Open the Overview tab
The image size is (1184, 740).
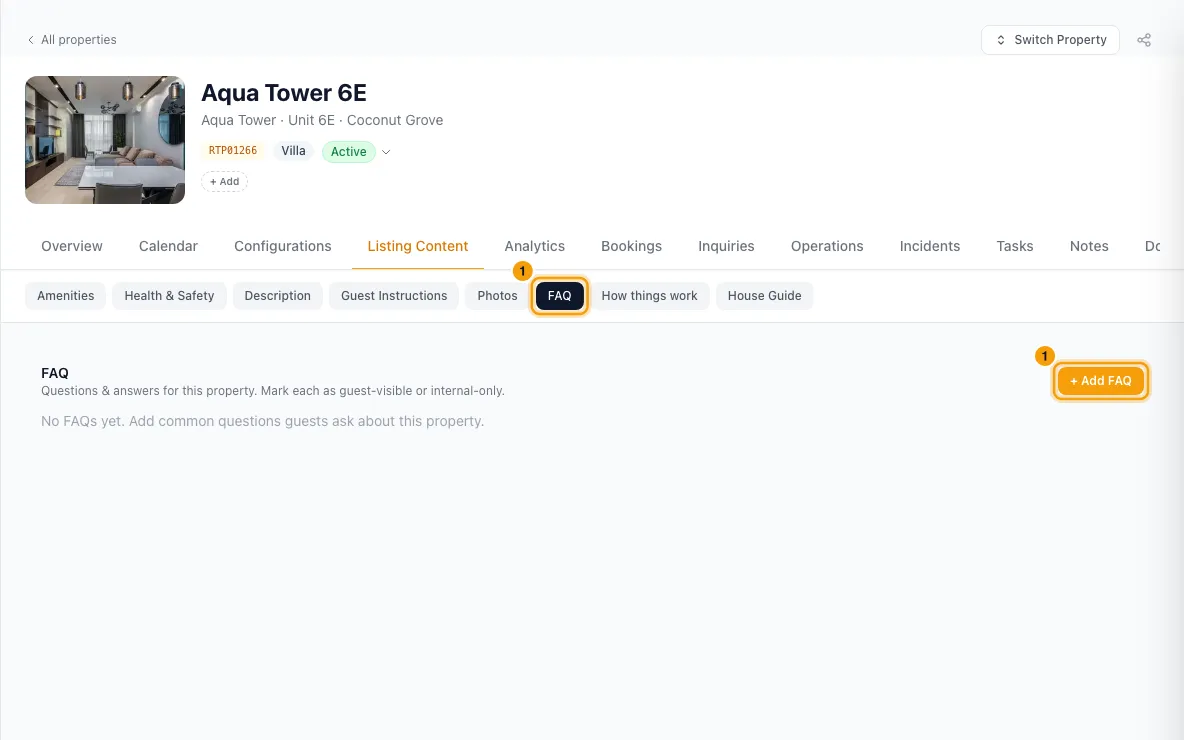(x=72, y=246)
